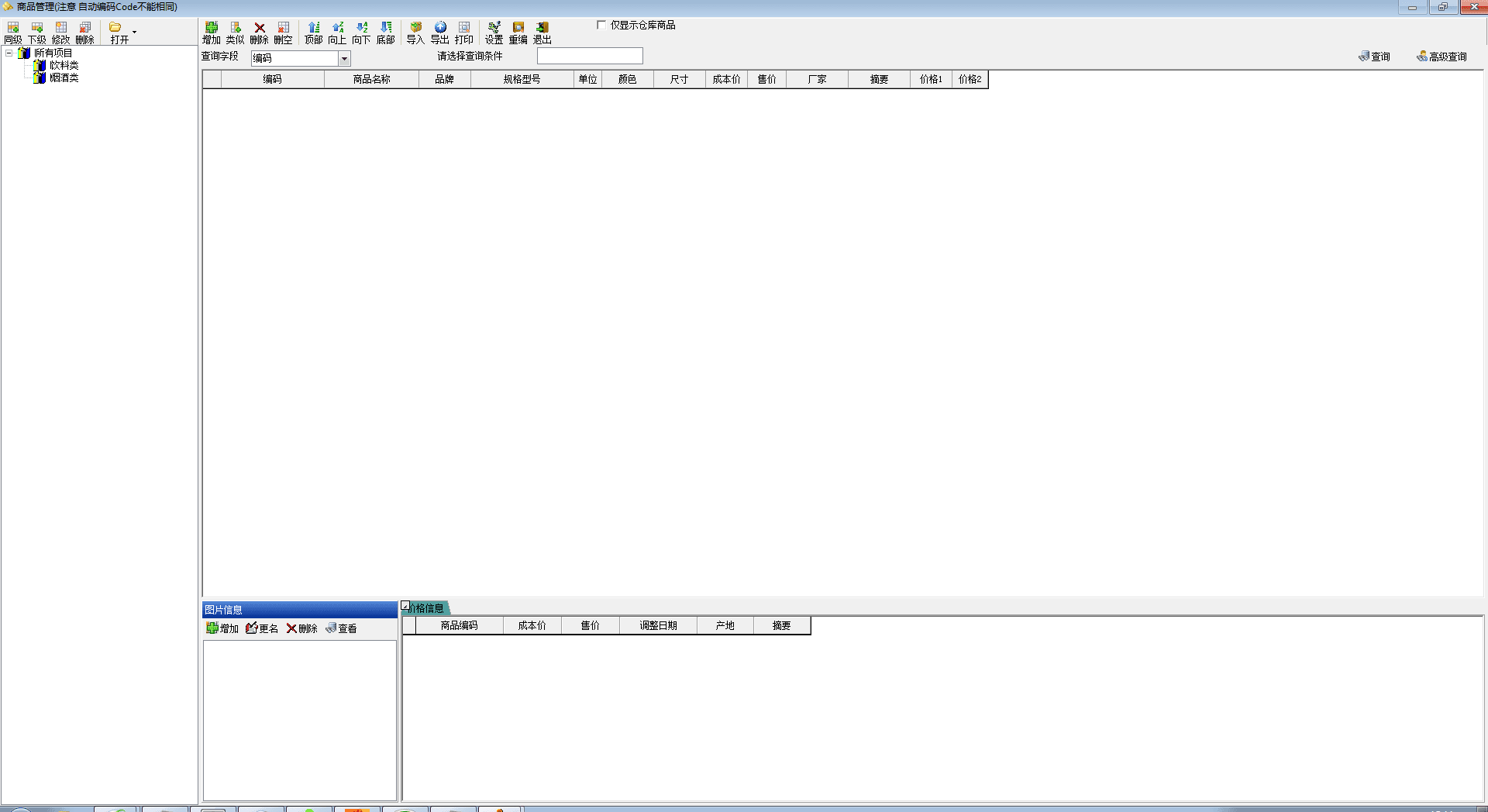Image resolution: width=1488 pixels, height=812 pixels.
Task: Click the 高级查询 (Advanced query) button
Action: click(1441, 57)
